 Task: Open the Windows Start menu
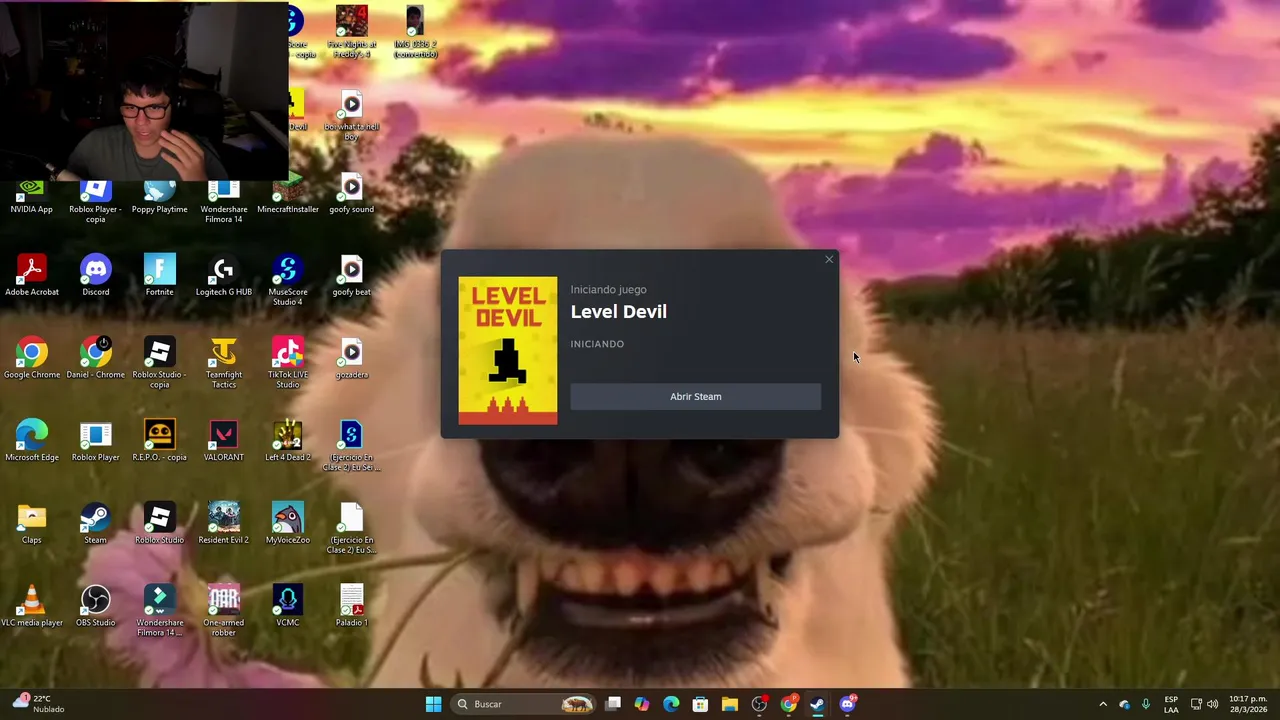tap(433, 704)
